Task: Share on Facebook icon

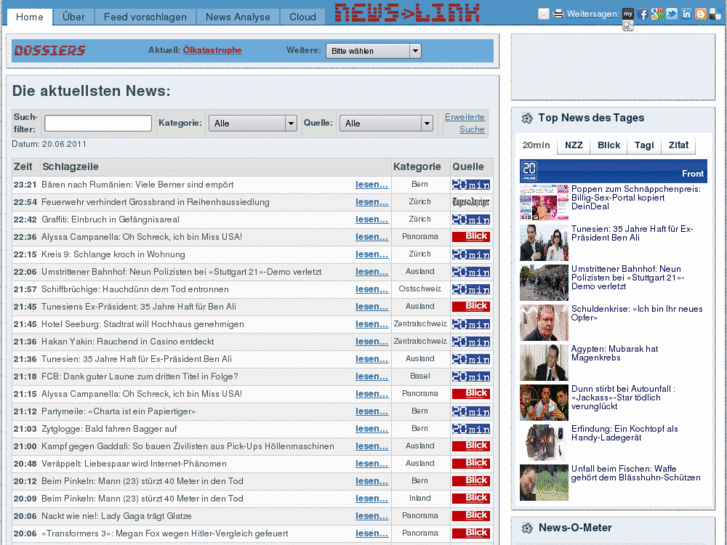Action: coord(643,14)
